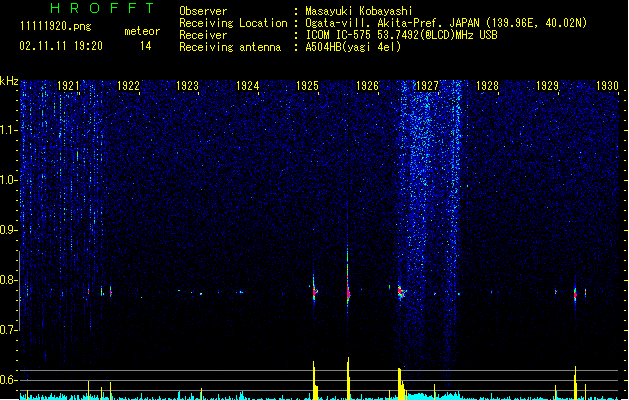Click the meteor echo before 1927
This screenshot has height=400, width=629.
click(x=400, y=292)
